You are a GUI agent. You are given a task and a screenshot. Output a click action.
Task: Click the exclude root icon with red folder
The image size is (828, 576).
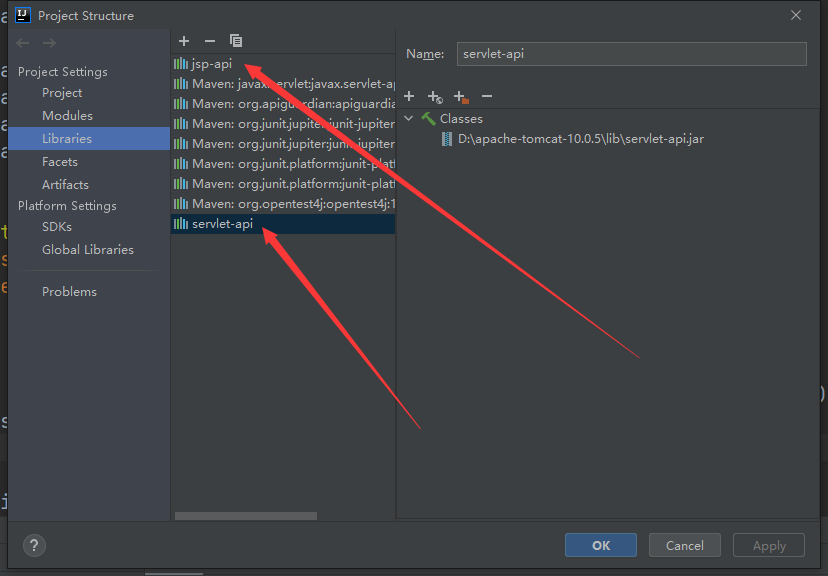click(461, 97)
